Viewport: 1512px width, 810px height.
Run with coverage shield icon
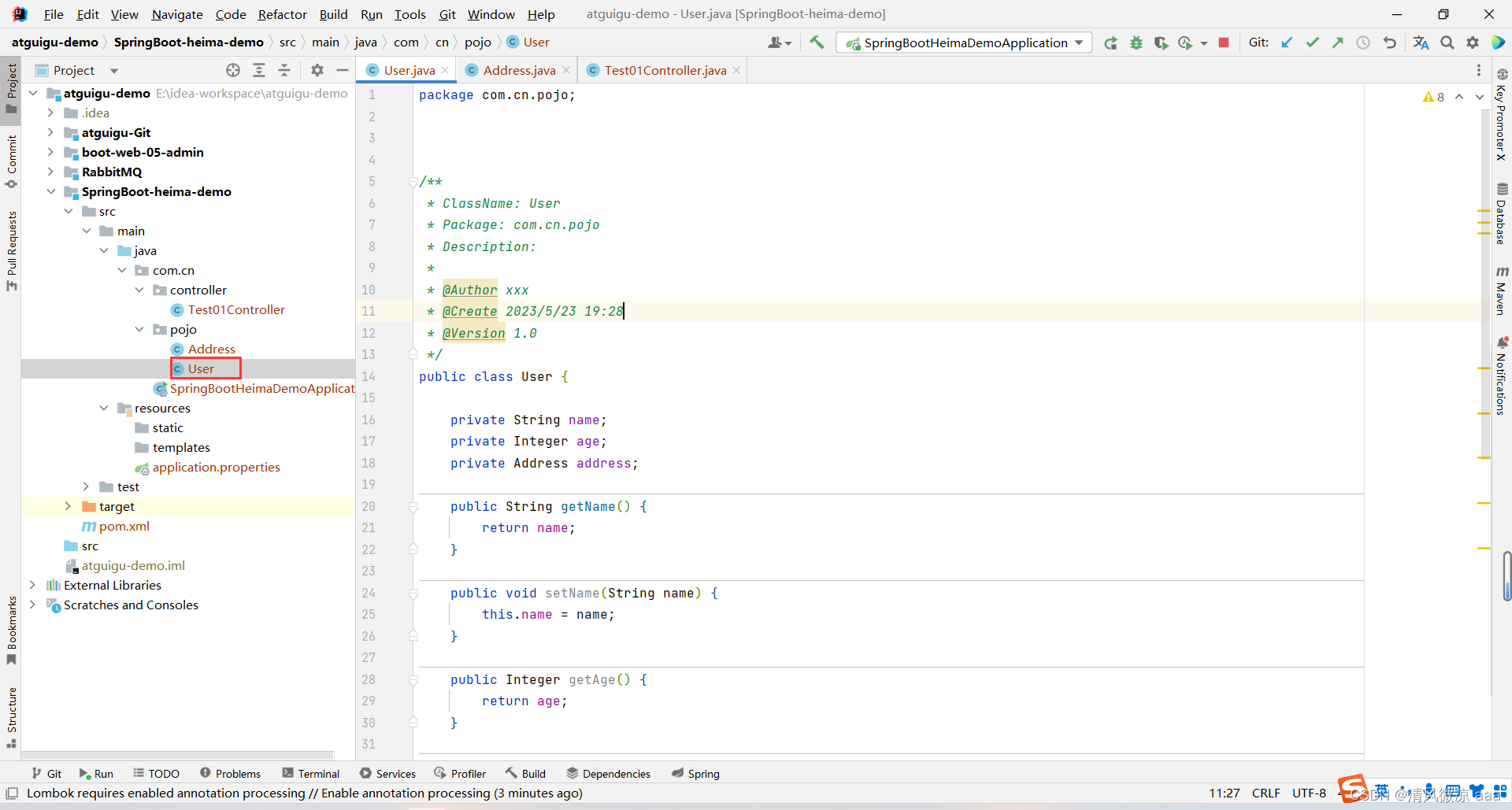click(x=1161, y=43)
